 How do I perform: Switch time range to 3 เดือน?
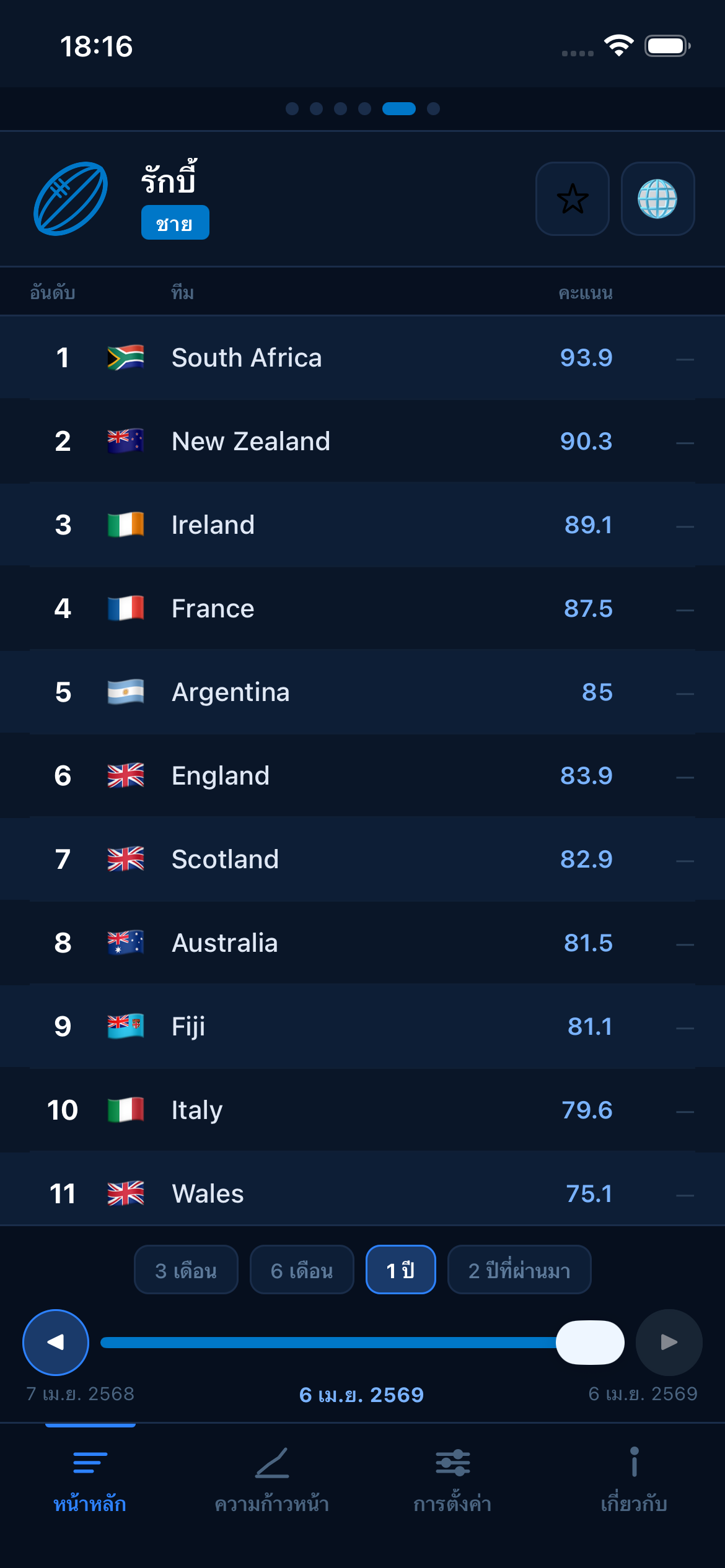point(186,1269)
